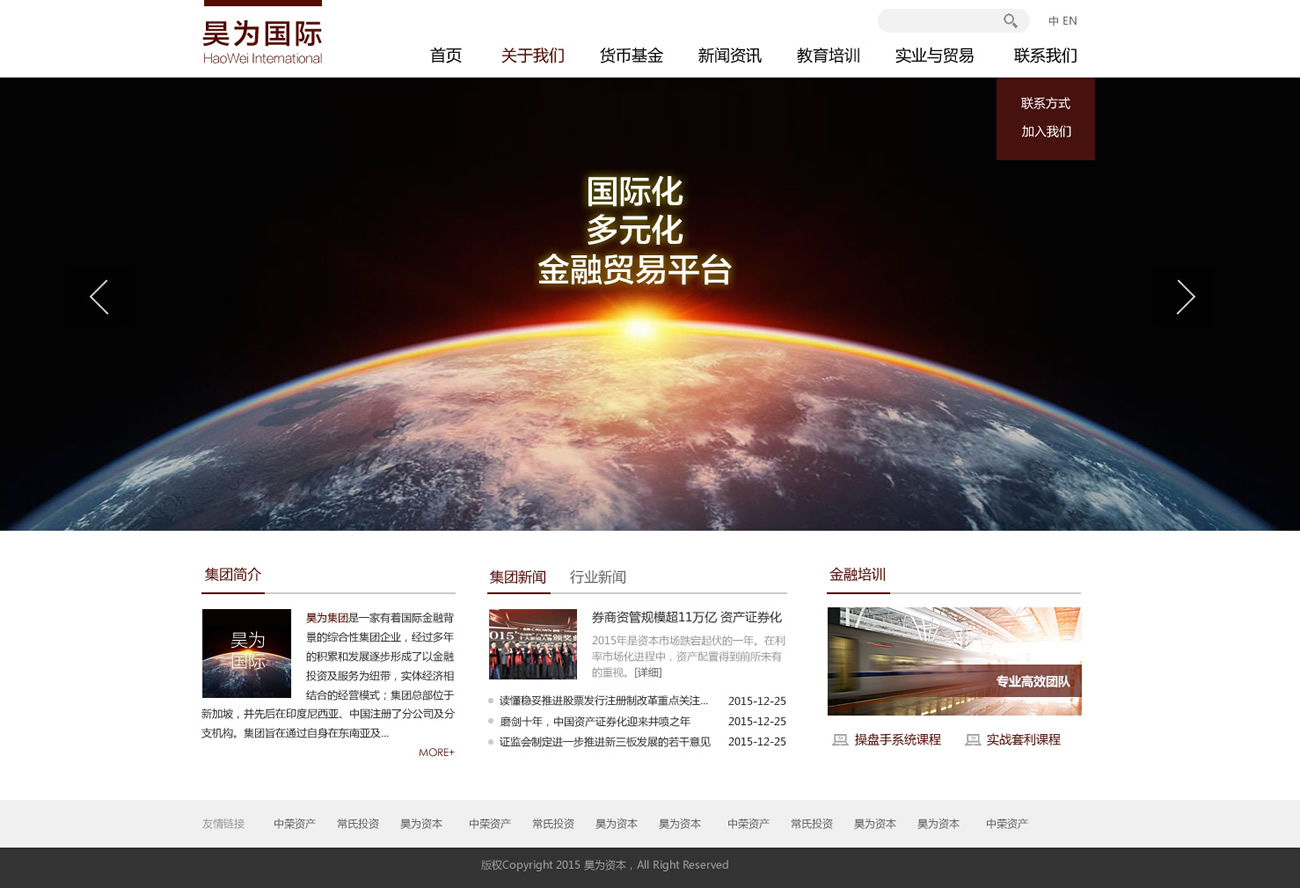This screenshot has width=1300, height=888.
Task: Open the [详细] news detail link
Action: pyautogui.click(x=648, y=673)
